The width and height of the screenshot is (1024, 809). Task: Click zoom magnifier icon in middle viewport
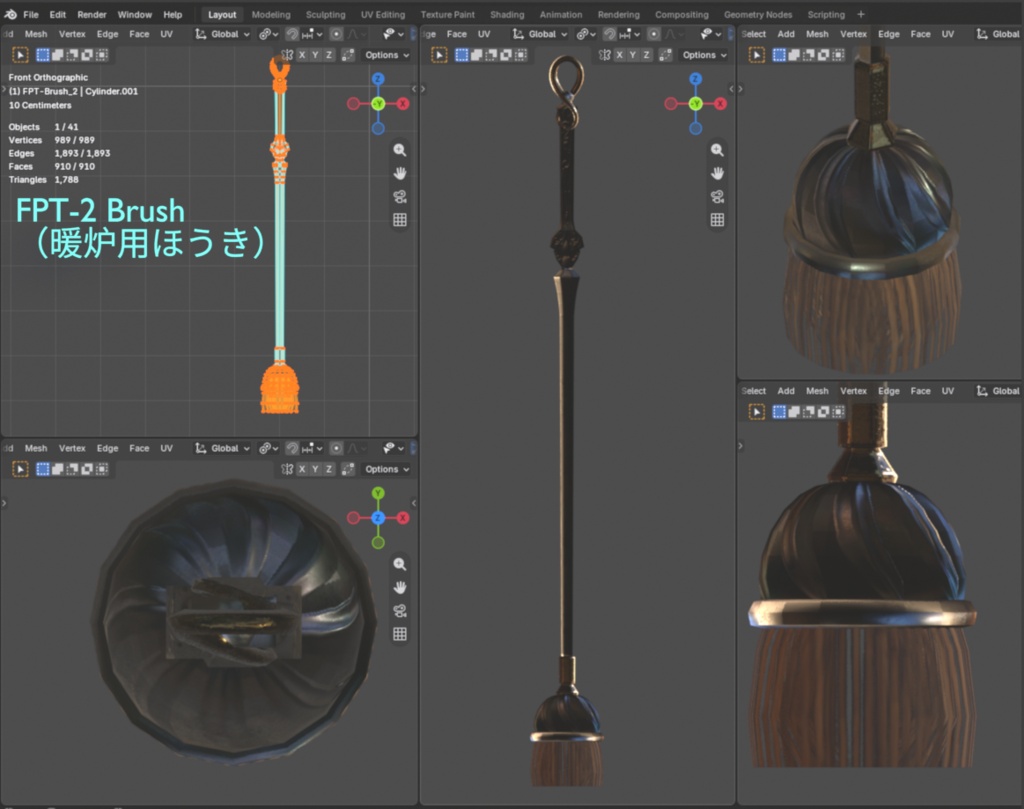point(717,150)
